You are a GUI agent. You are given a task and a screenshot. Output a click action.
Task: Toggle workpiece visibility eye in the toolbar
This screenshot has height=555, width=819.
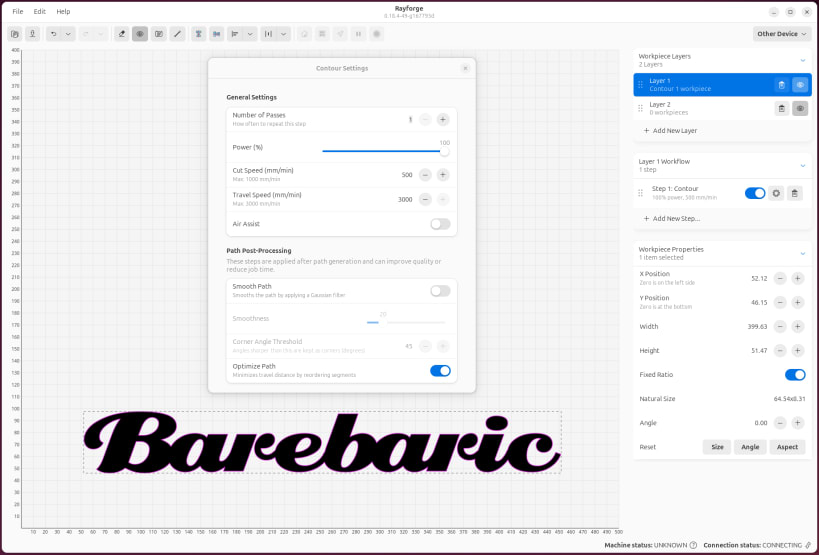click(140, 34)
